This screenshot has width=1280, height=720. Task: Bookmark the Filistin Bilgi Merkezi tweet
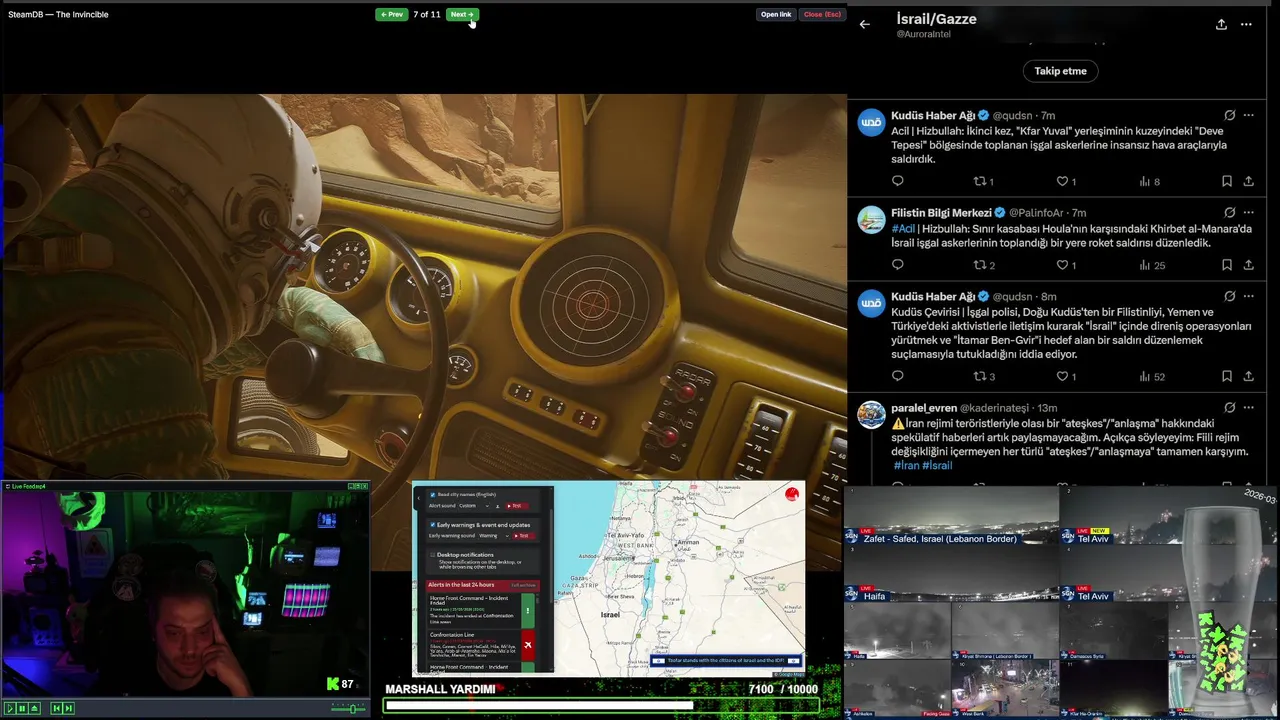(x=1226, y=265)
